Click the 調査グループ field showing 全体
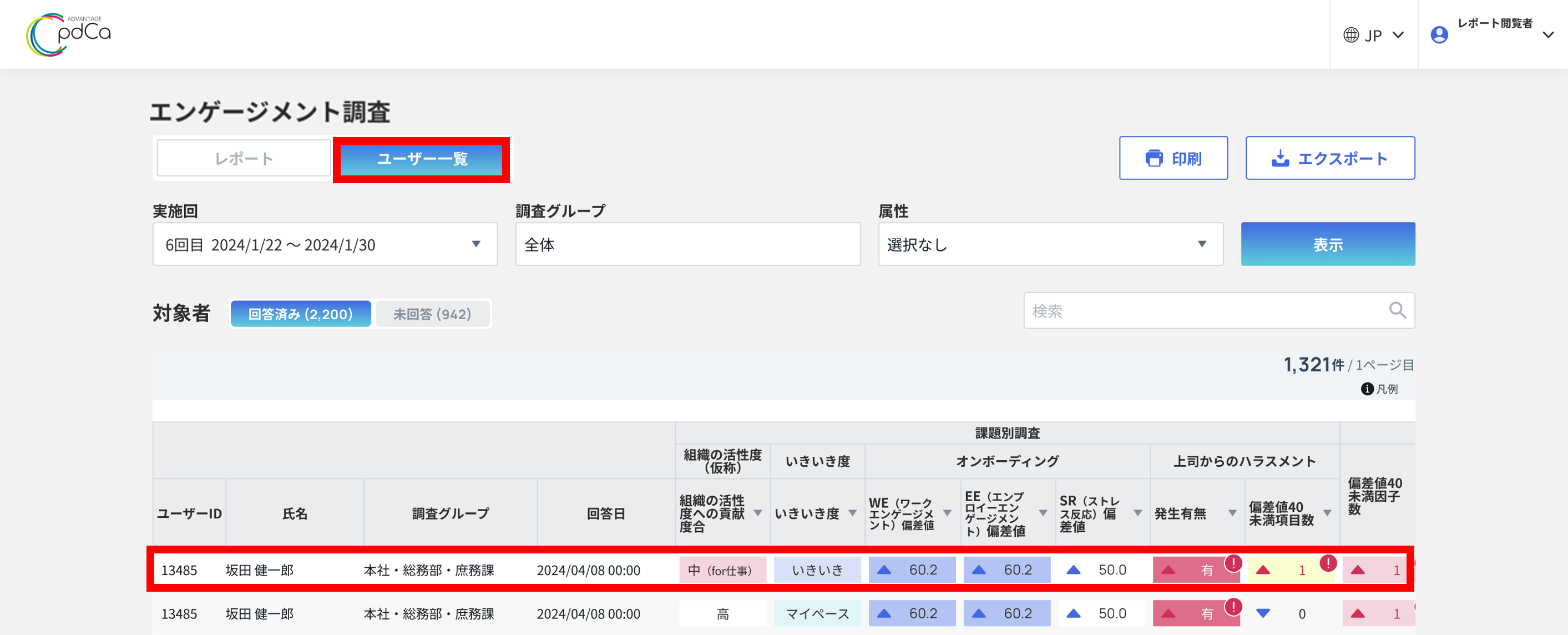This screenshot has height=635, width=1568. click(688, 244)
